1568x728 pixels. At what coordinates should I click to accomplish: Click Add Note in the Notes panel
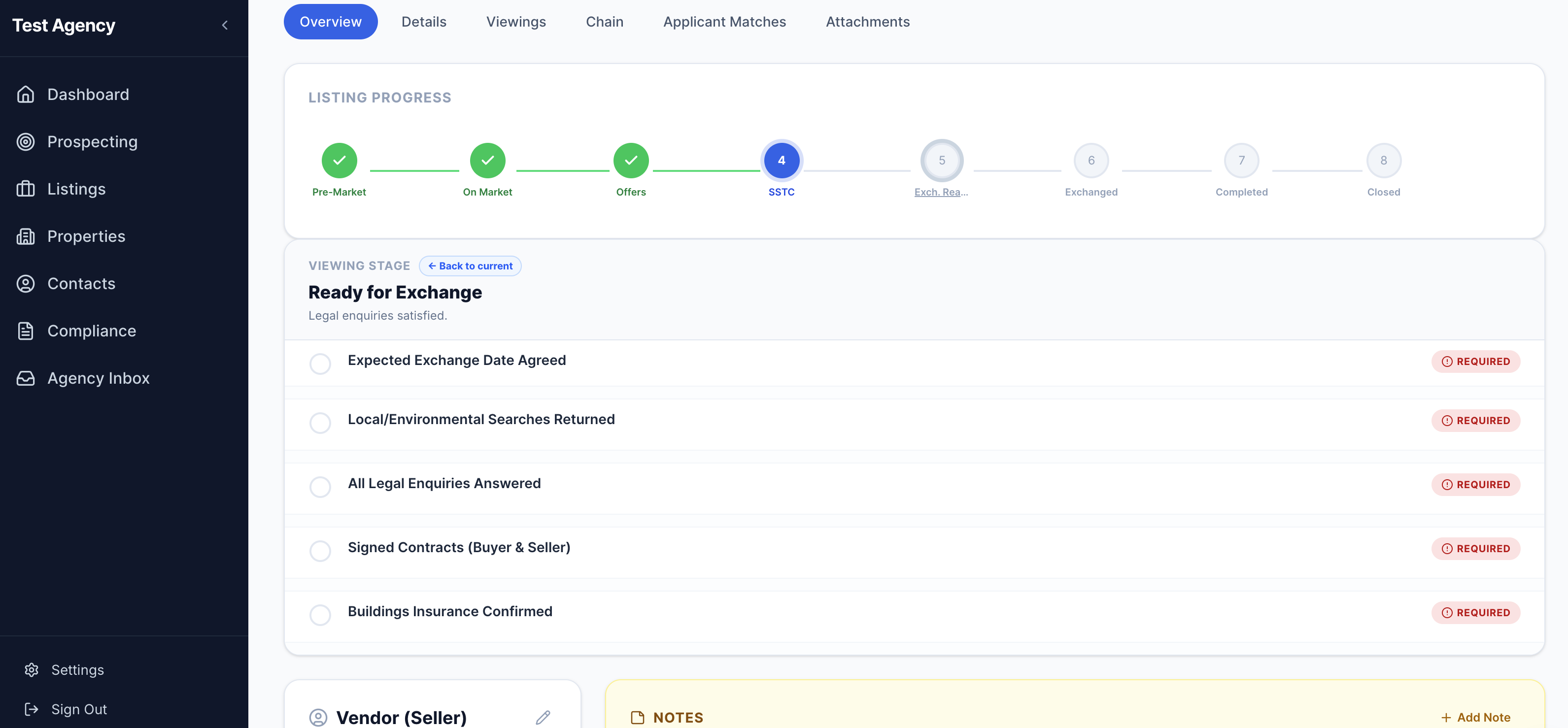coord(1475,717)
